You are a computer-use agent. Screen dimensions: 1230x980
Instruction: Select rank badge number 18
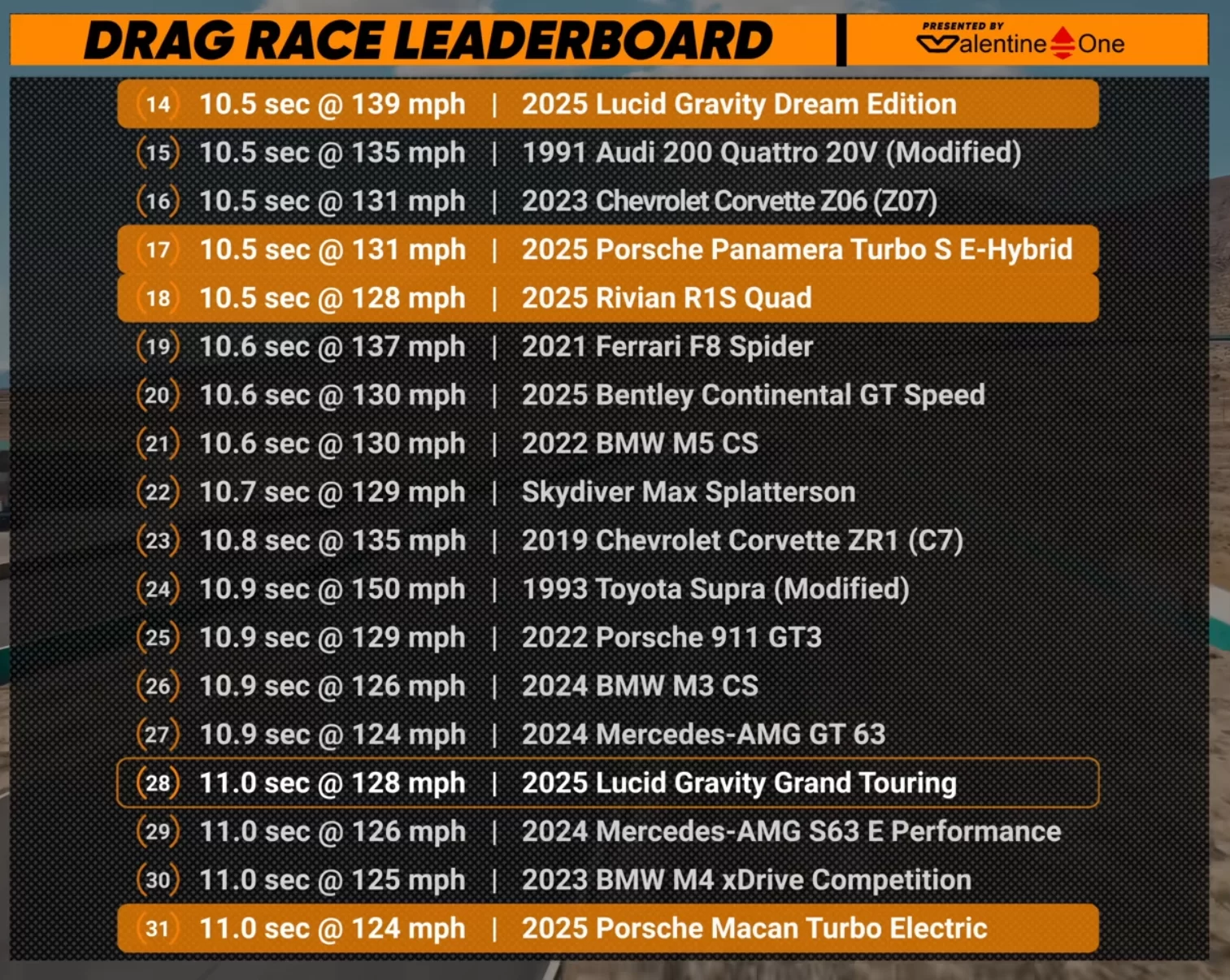point(158,298)
